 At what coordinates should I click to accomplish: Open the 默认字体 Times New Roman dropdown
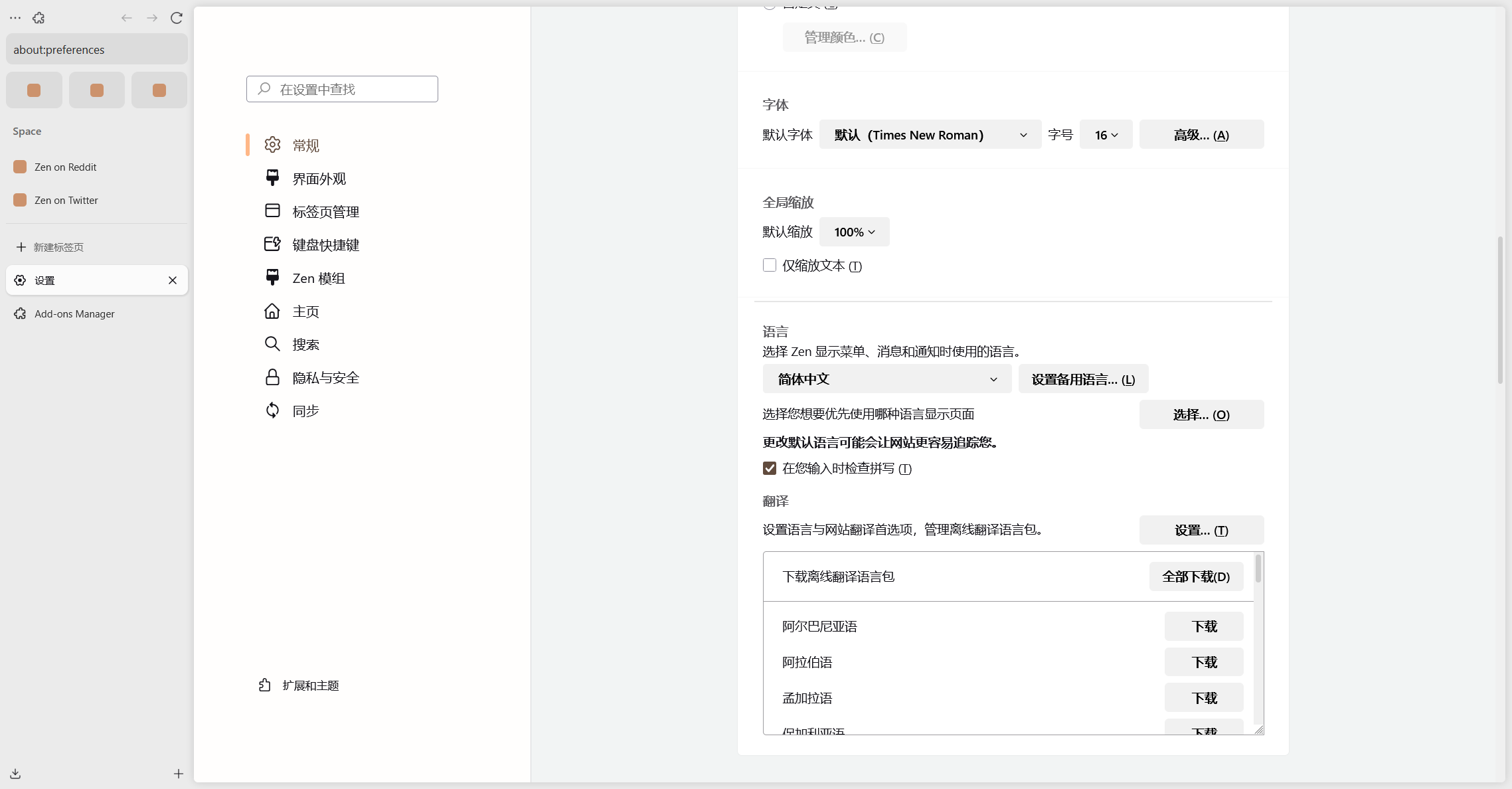click(x=930, y=135)
